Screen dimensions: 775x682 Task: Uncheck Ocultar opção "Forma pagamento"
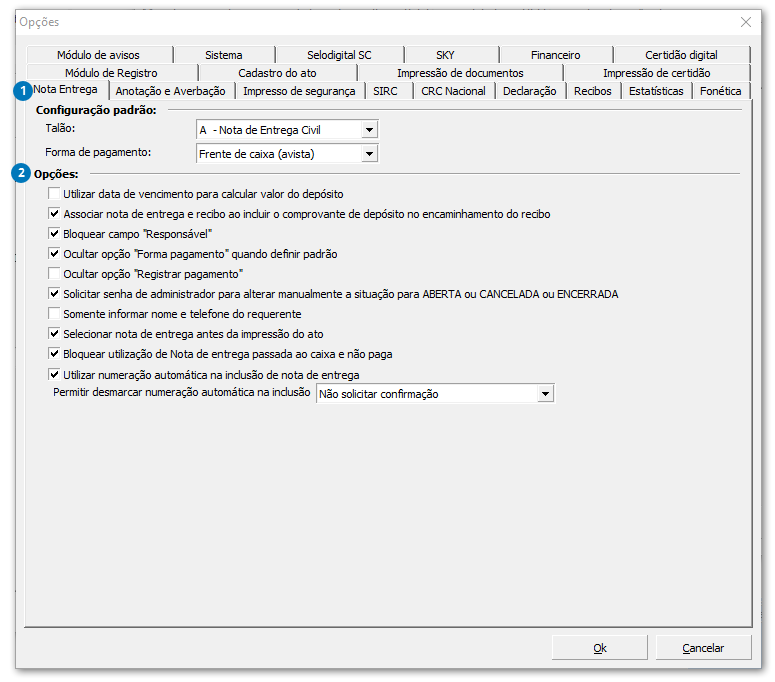tap(54, 254)
